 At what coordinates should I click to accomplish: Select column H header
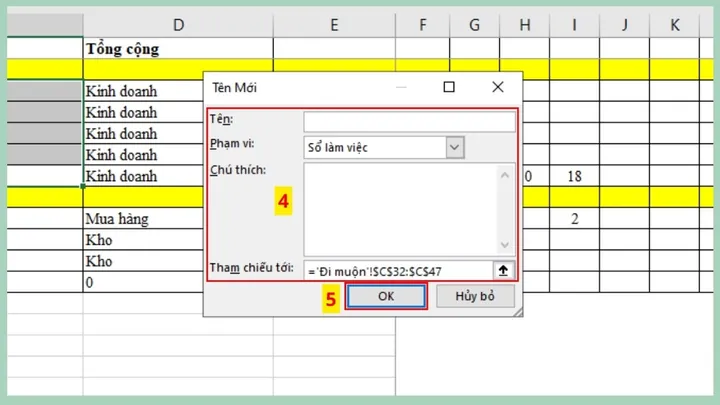pos(524,25)
